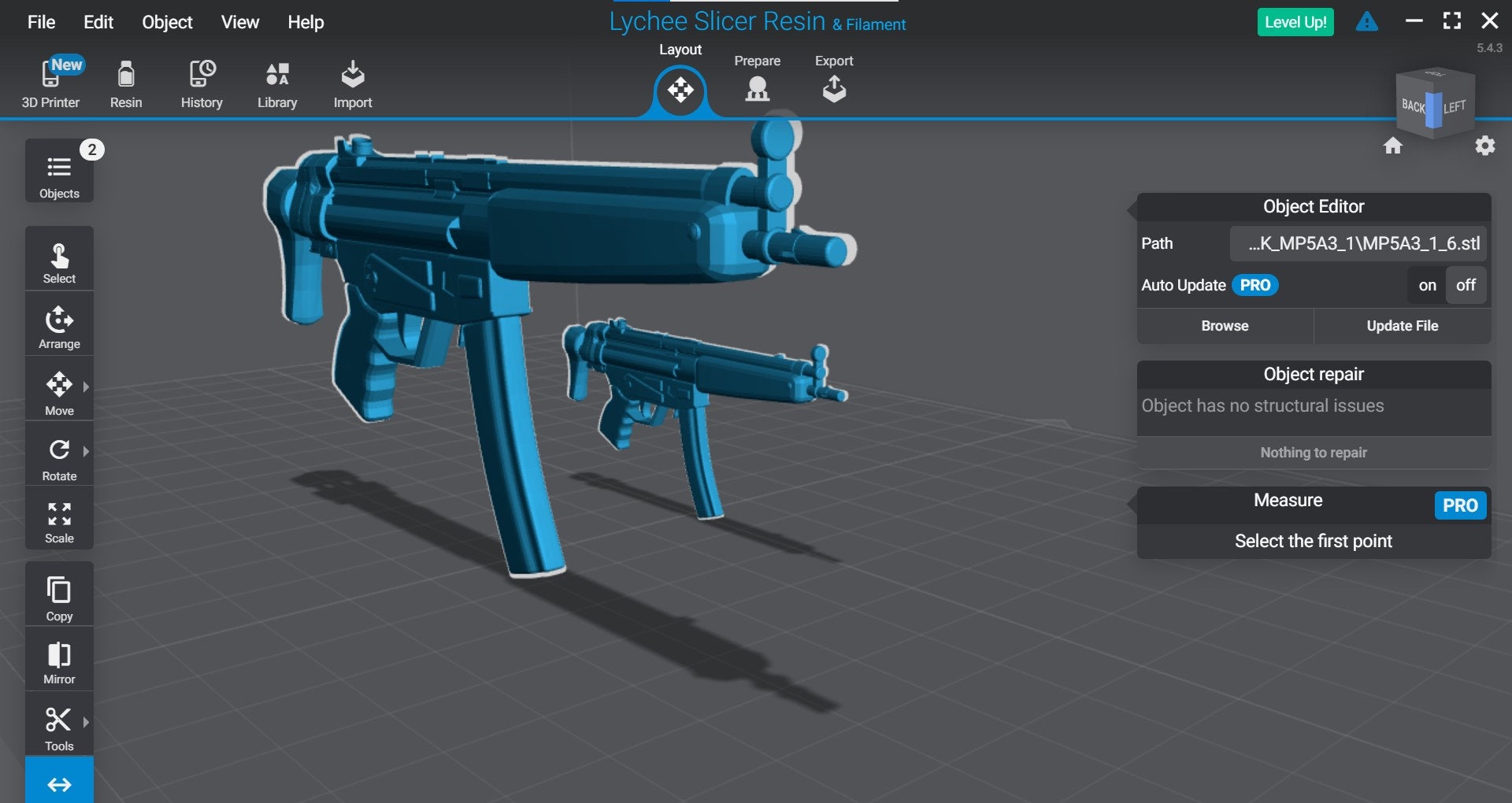The width and height of the screenshot is (1512, 803).
Task: Click the 3D Printer icon
Action: pyautogui.click(x=49, y=83)
